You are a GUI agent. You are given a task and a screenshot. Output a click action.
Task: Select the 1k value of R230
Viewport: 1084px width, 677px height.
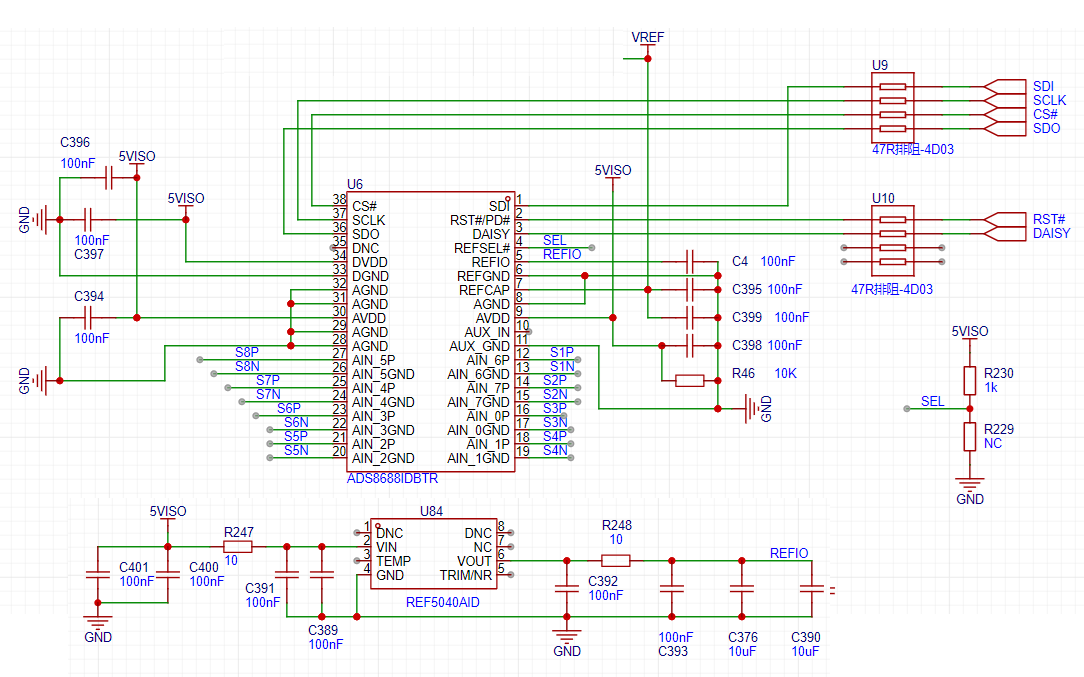click(x=991, y=388)
